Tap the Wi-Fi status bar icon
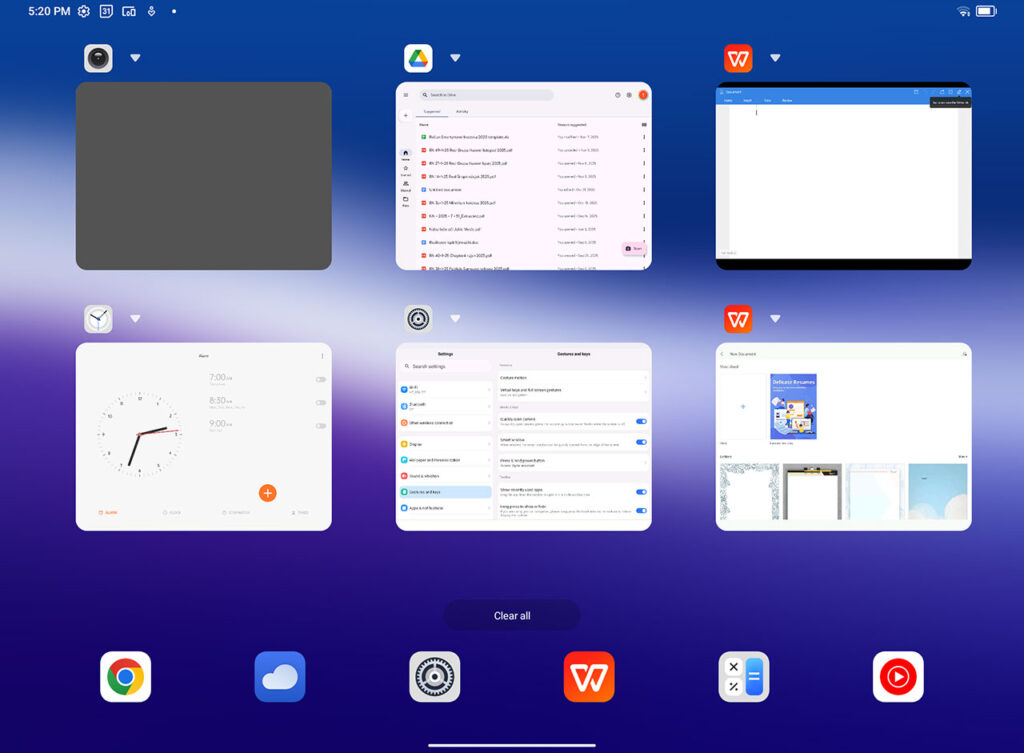 click(963, 11)
